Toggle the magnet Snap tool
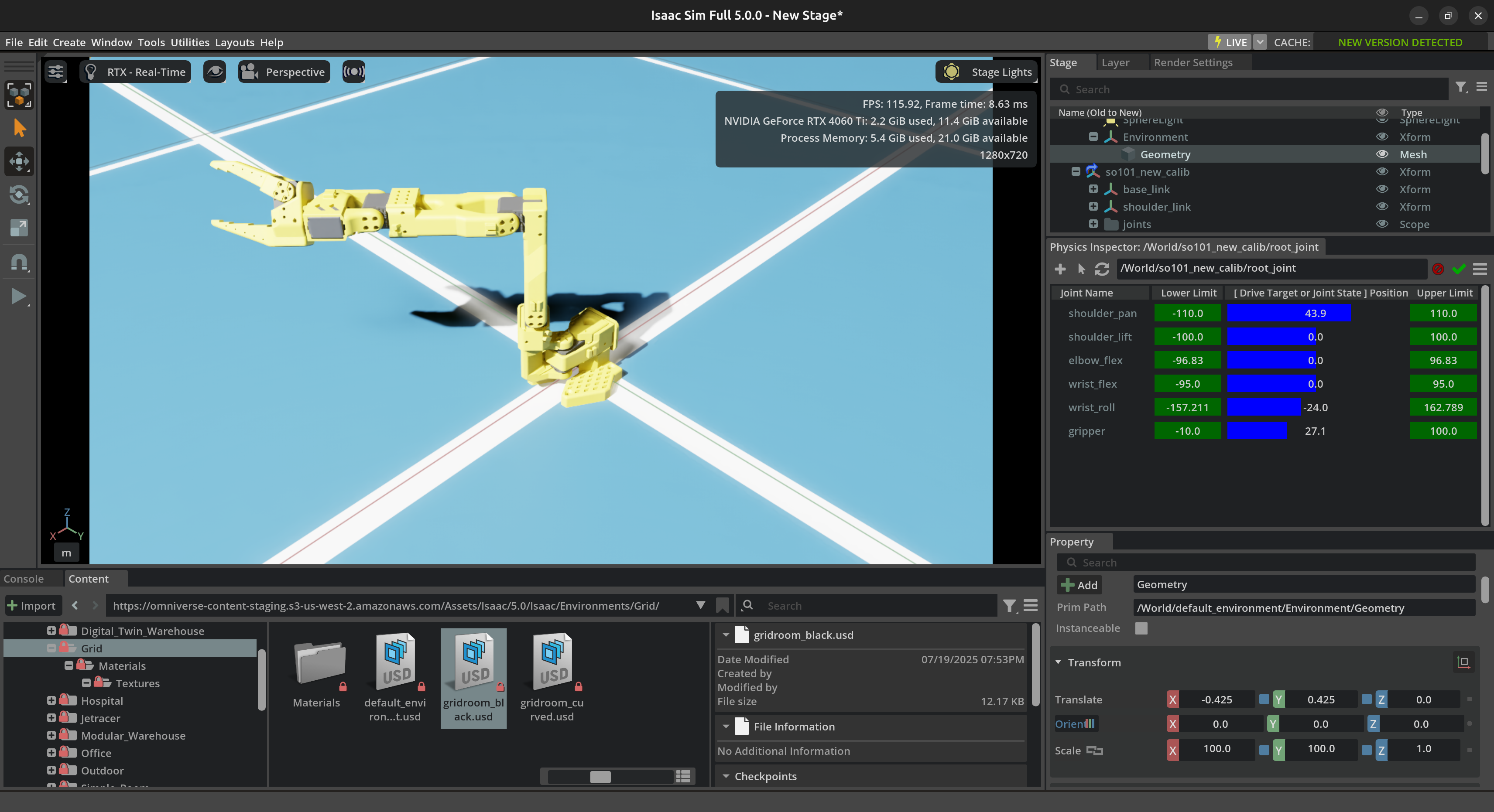Viewport: 1494px width, 812px height. tap(19, 263)
